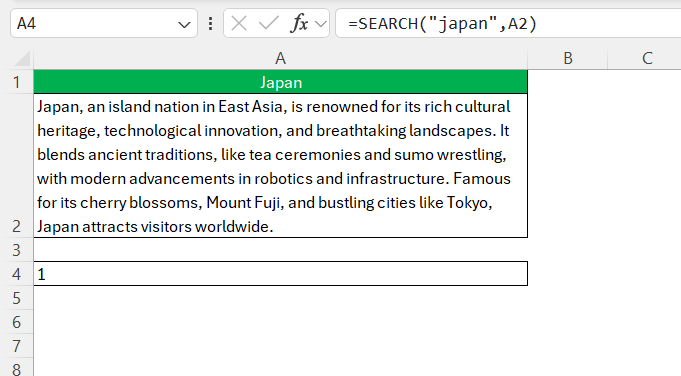The width and height of the screenshot is (681, 376).
Task: Select empty cell B1
Action: 568,82
